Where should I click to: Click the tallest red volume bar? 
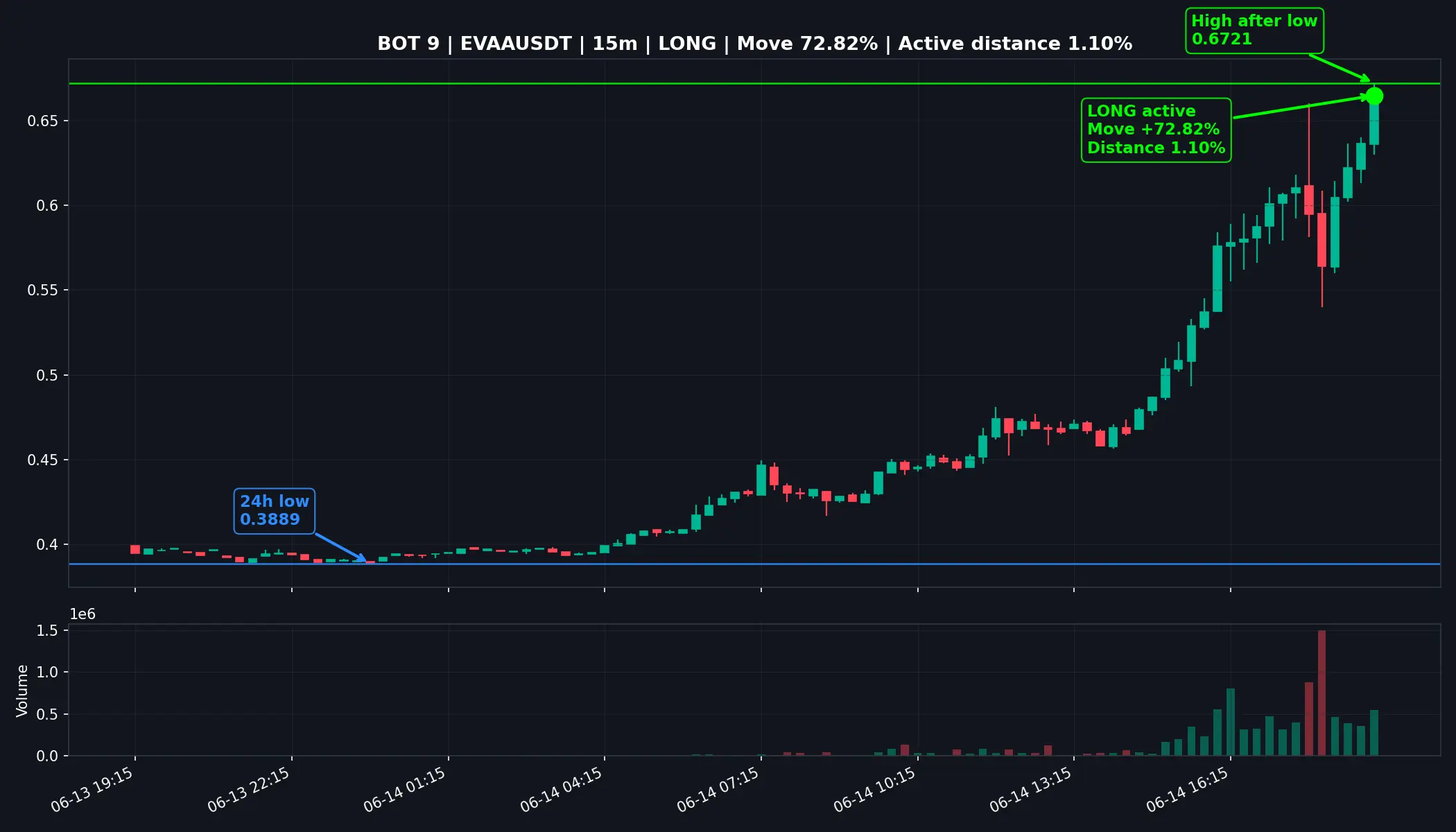click(x=1321, y=693)
